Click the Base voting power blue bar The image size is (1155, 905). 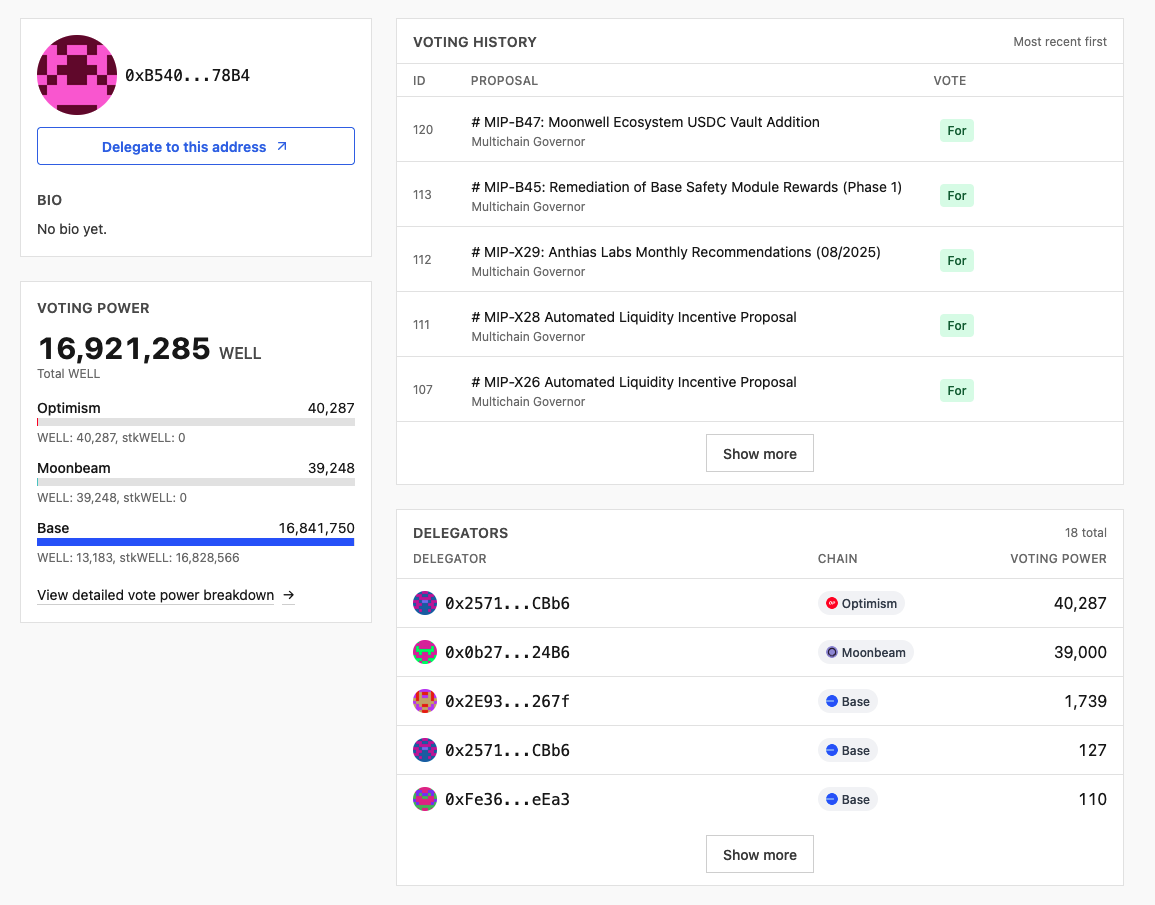pyautogui.click(x=196, y=542)
